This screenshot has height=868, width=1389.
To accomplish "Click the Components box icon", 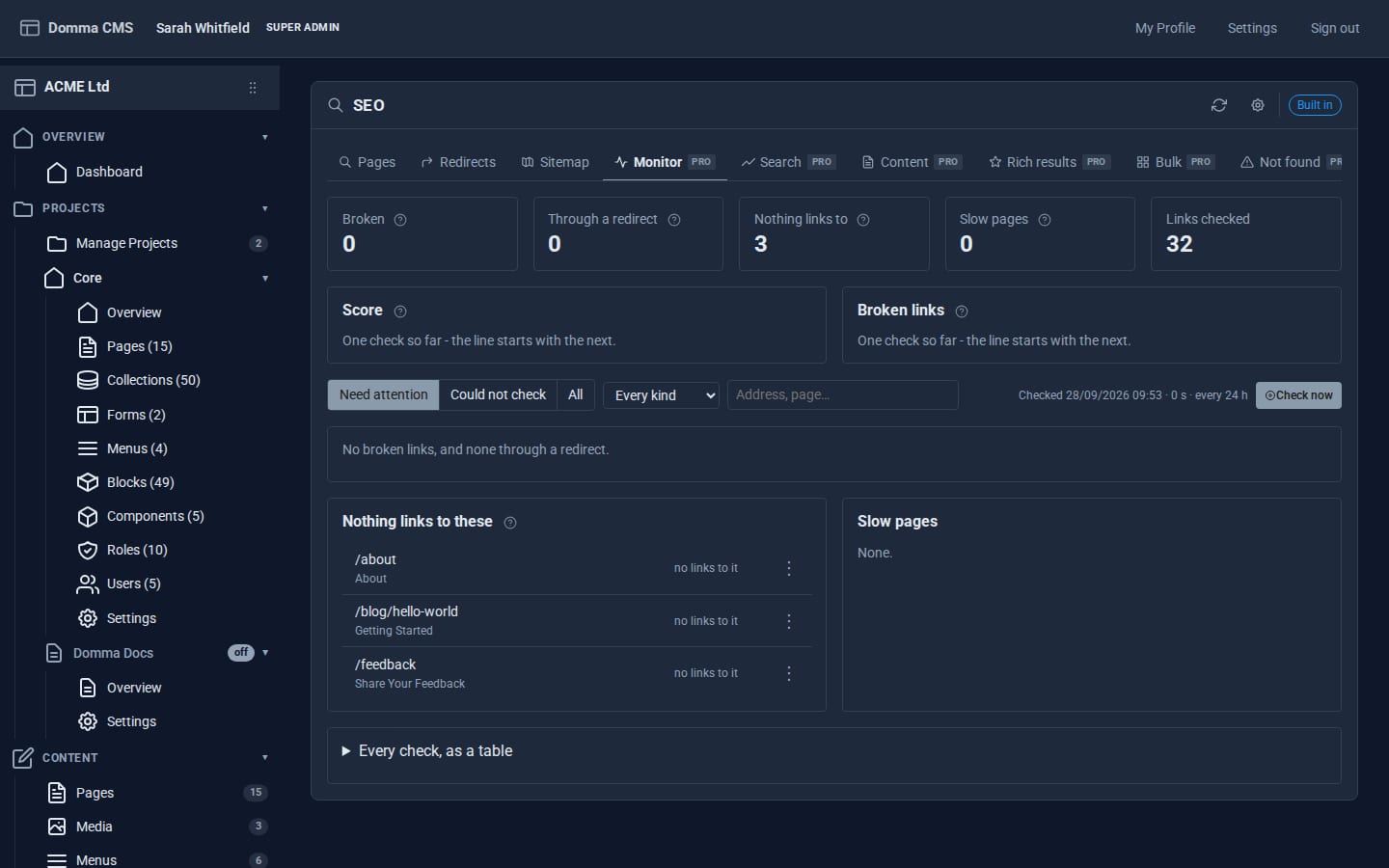I will coord(88,516).
